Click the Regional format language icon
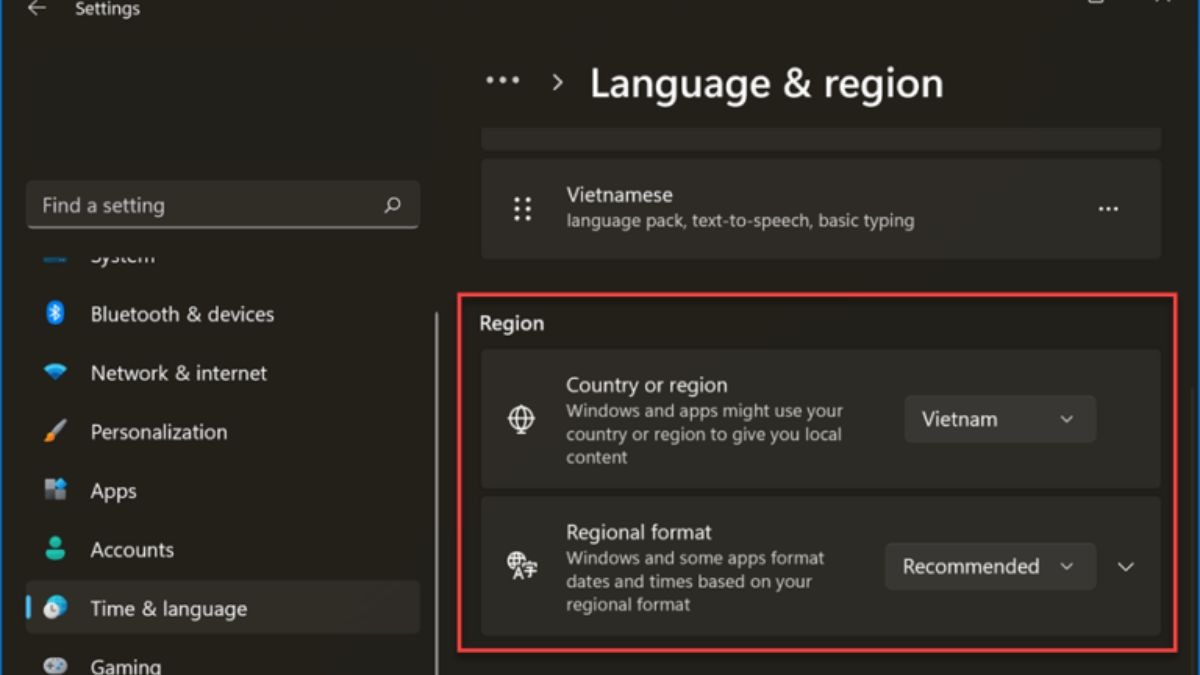Image resolution: width=1200 pixels, height=675 pixels. 521,566
